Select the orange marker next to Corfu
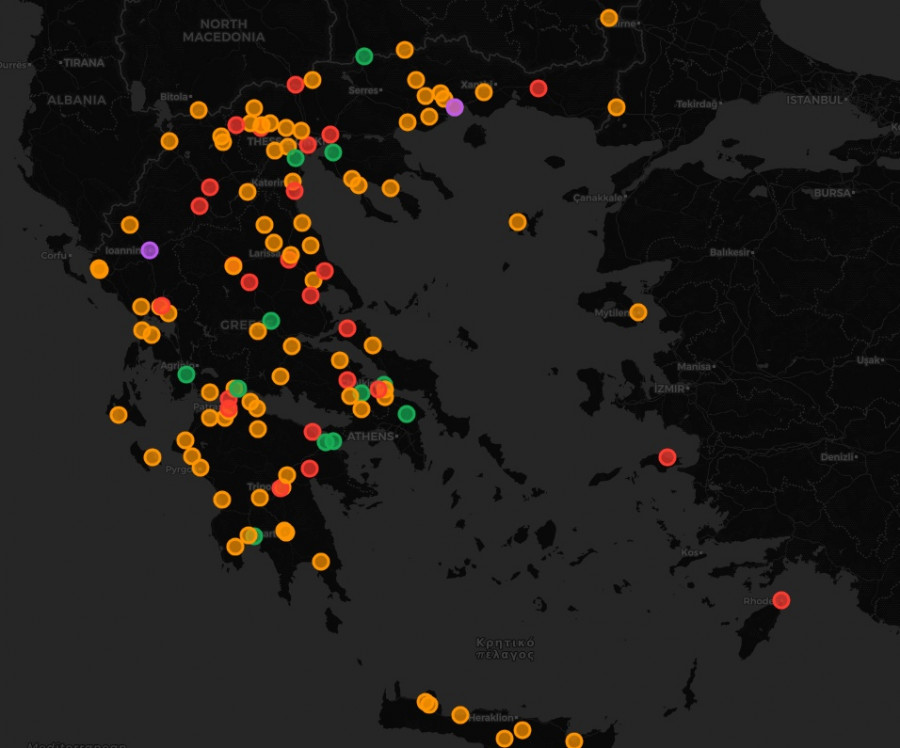 pyautogui.click(x=99, y=268)
